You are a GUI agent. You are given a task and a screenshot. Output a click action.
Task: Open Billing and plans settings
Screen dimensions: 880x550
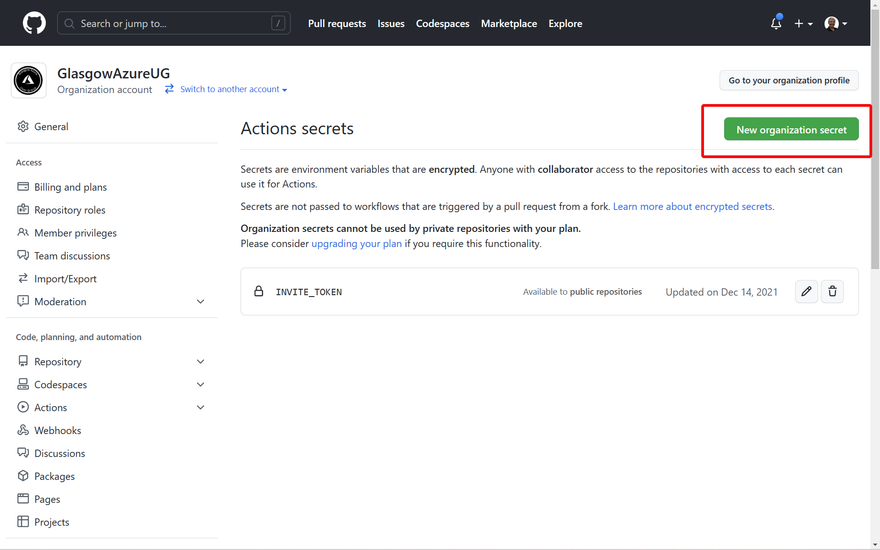pos(70,187)
